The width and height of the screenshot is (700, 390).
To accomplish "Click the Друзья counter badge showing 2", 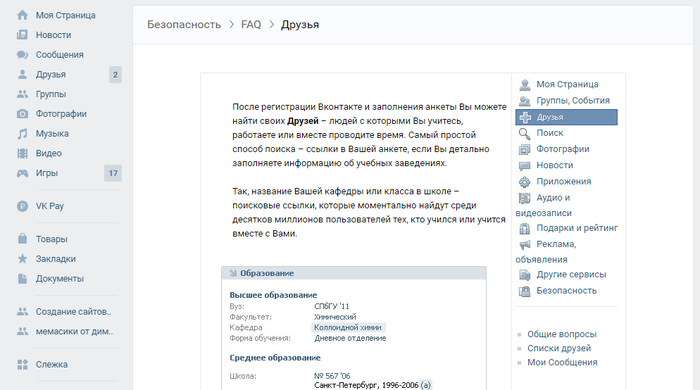I will 115,75.
